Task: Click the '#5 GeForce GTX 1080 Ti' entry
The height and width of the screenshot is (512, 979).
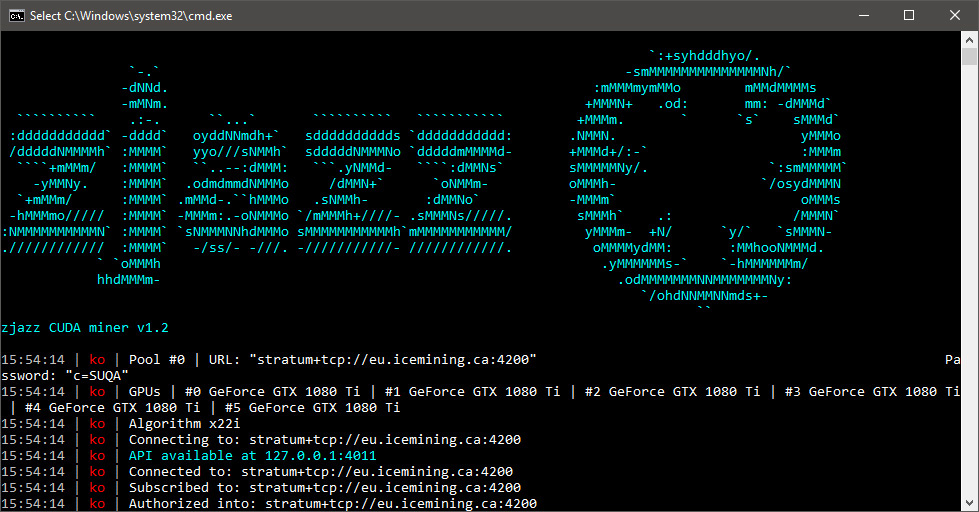Action: point(313,408)
